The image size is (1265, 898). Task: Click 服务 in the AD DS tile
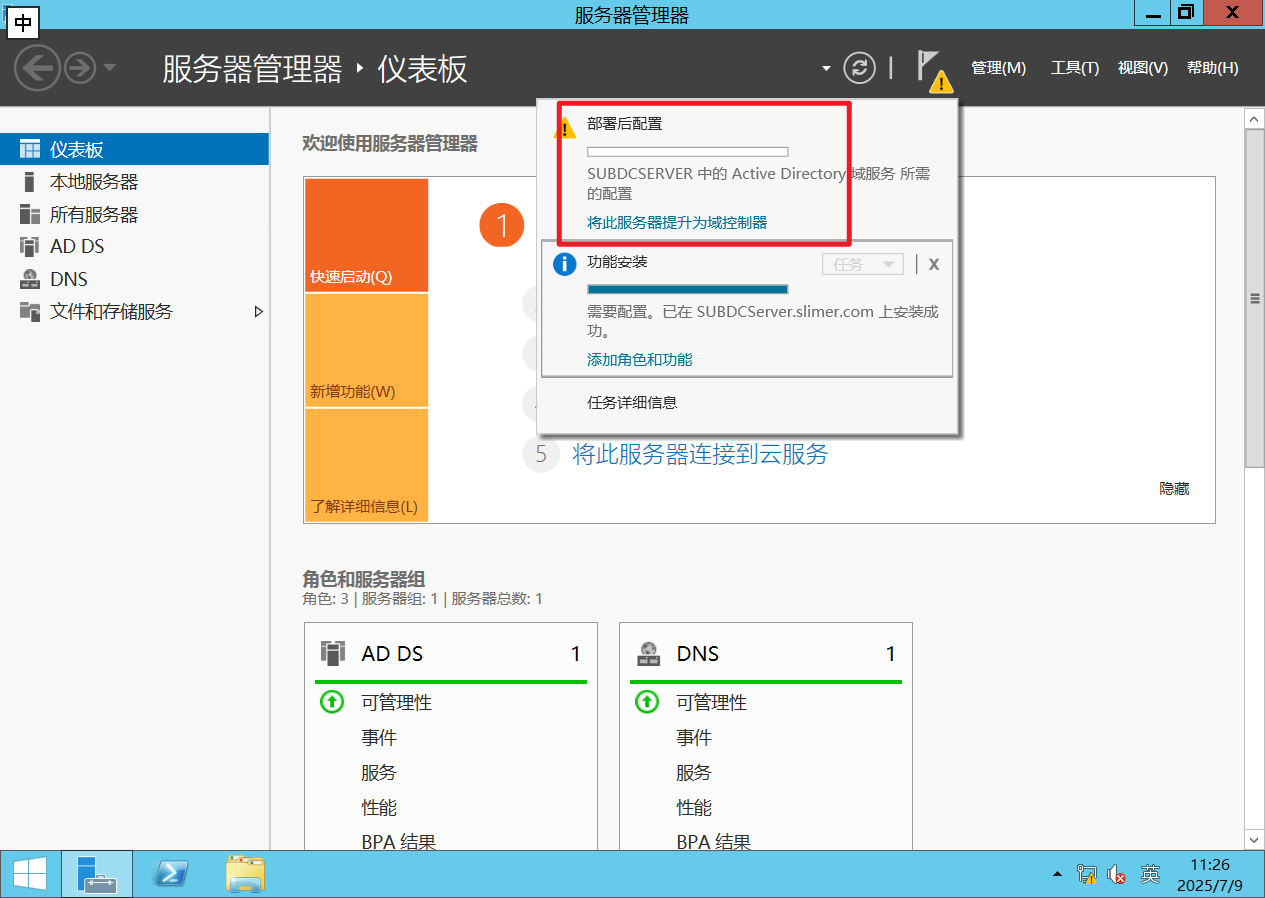click(379, 772)
